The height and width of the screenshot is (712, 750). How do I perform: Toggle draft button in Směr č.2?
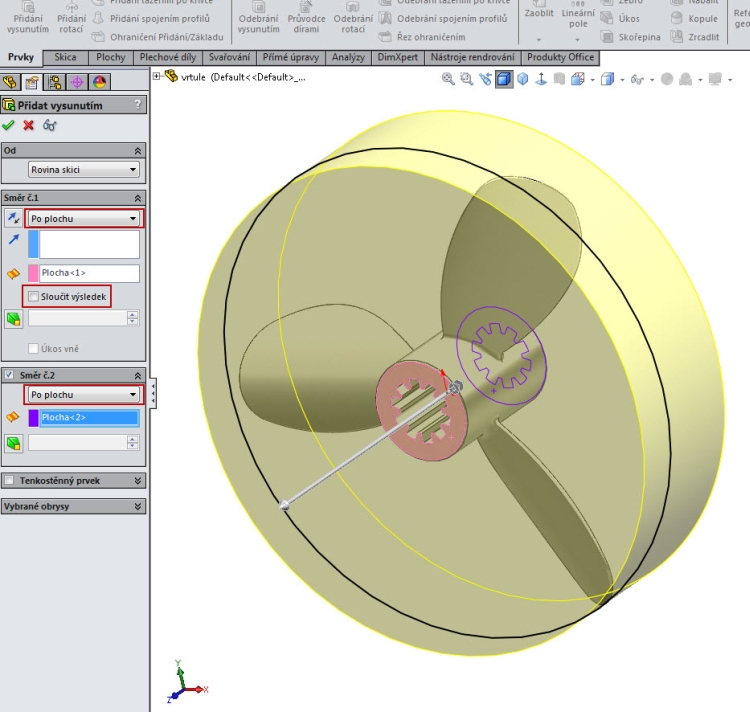[13, 443]
